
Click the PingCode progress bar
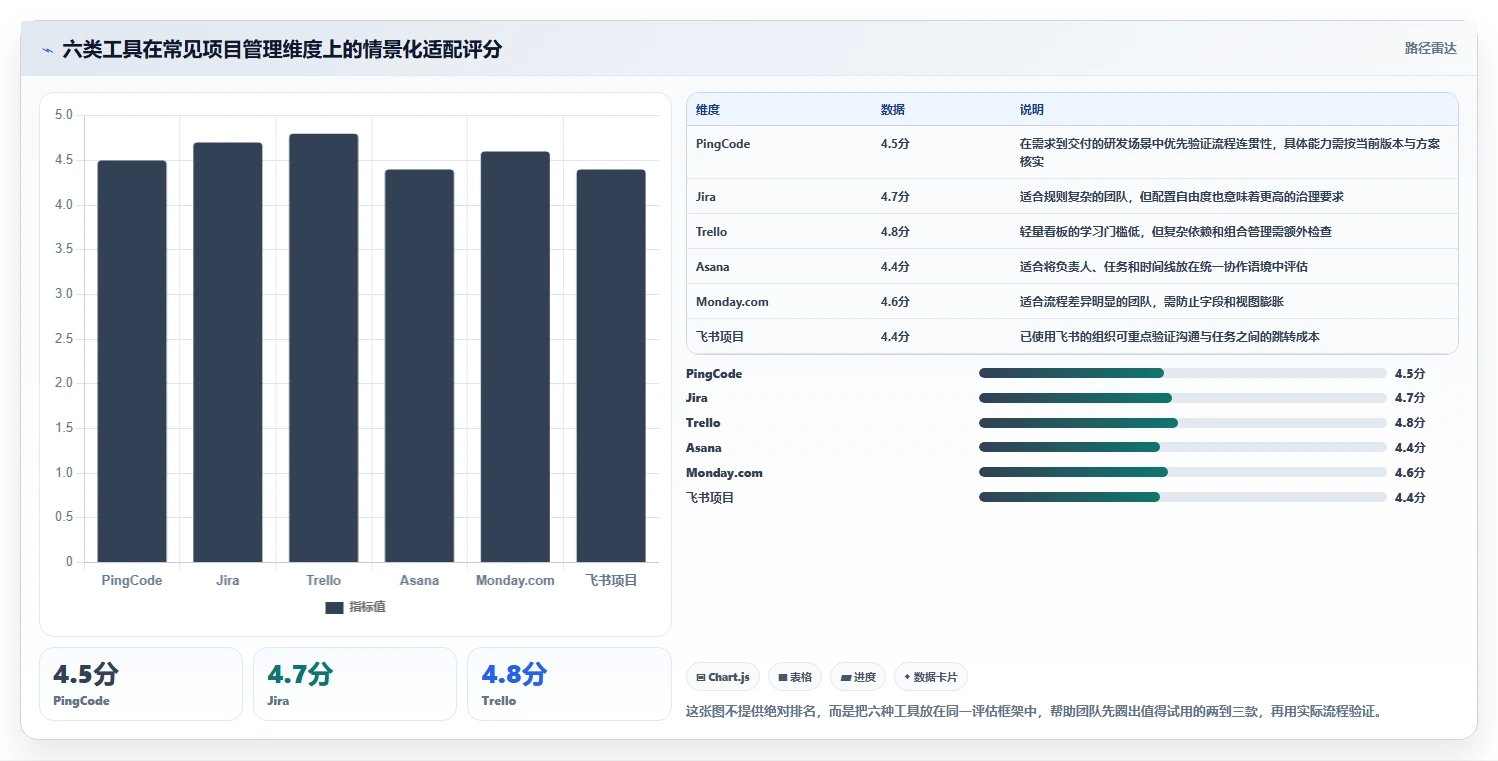coord(1183,373)
